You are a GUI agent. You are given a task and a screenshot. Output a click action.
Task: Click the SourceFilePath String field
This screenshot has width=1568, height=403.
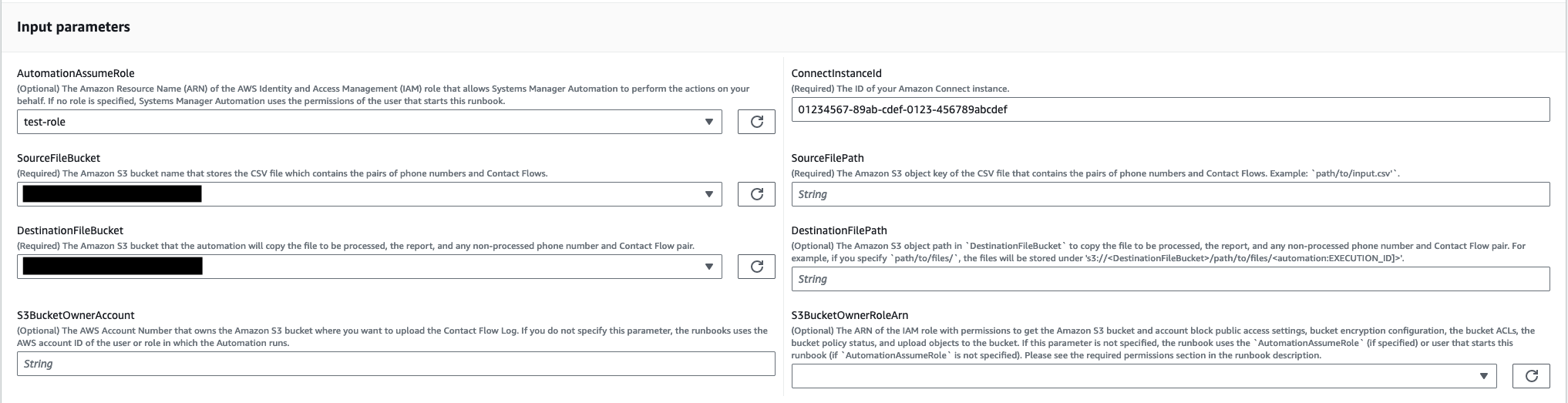click(1170, 194)
